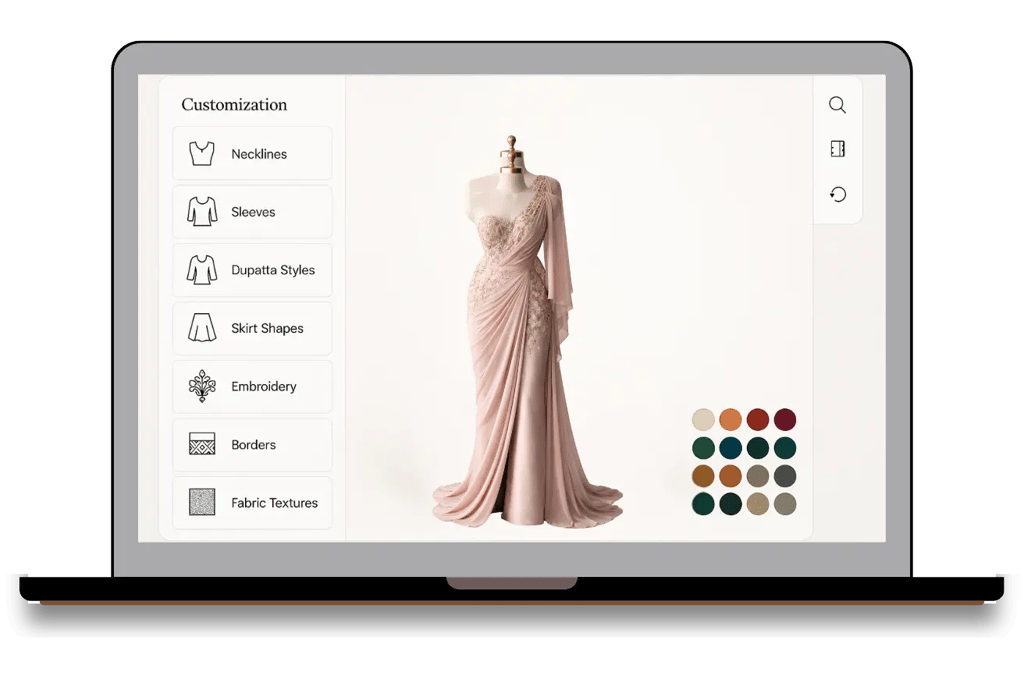Click the Dupatta Styles icon
Screen dimensions: 1024x682
coord(201,269)
